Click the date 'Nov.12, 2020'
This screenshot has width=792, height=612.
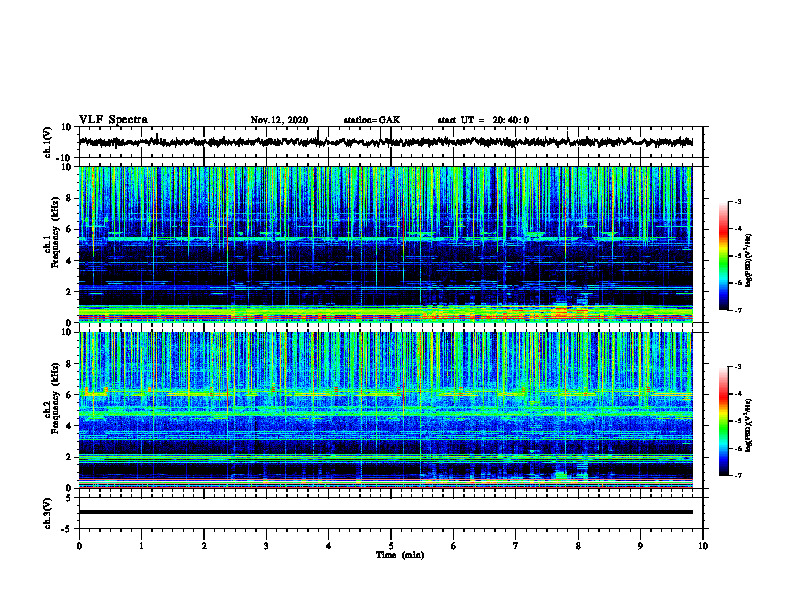(x=279, y=120)
